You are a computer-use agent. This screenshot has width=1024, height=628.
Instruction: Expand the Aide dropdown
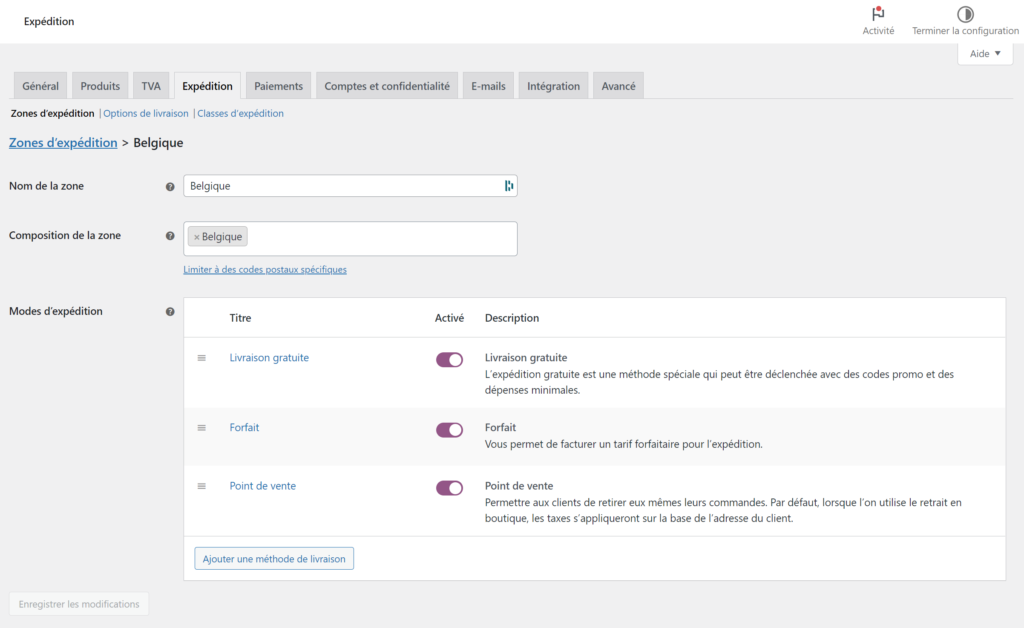(x=985, y=54)
